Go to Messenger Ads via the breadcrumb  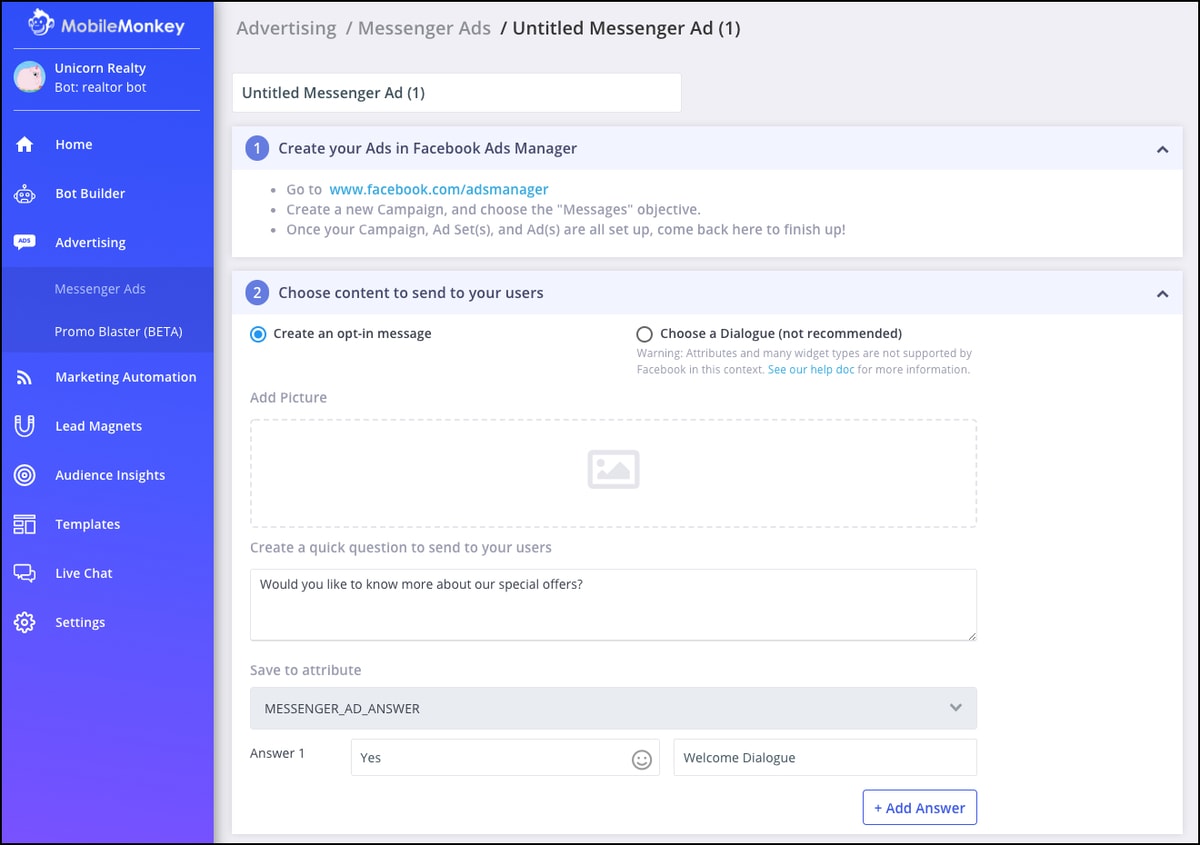pos(424,28)
